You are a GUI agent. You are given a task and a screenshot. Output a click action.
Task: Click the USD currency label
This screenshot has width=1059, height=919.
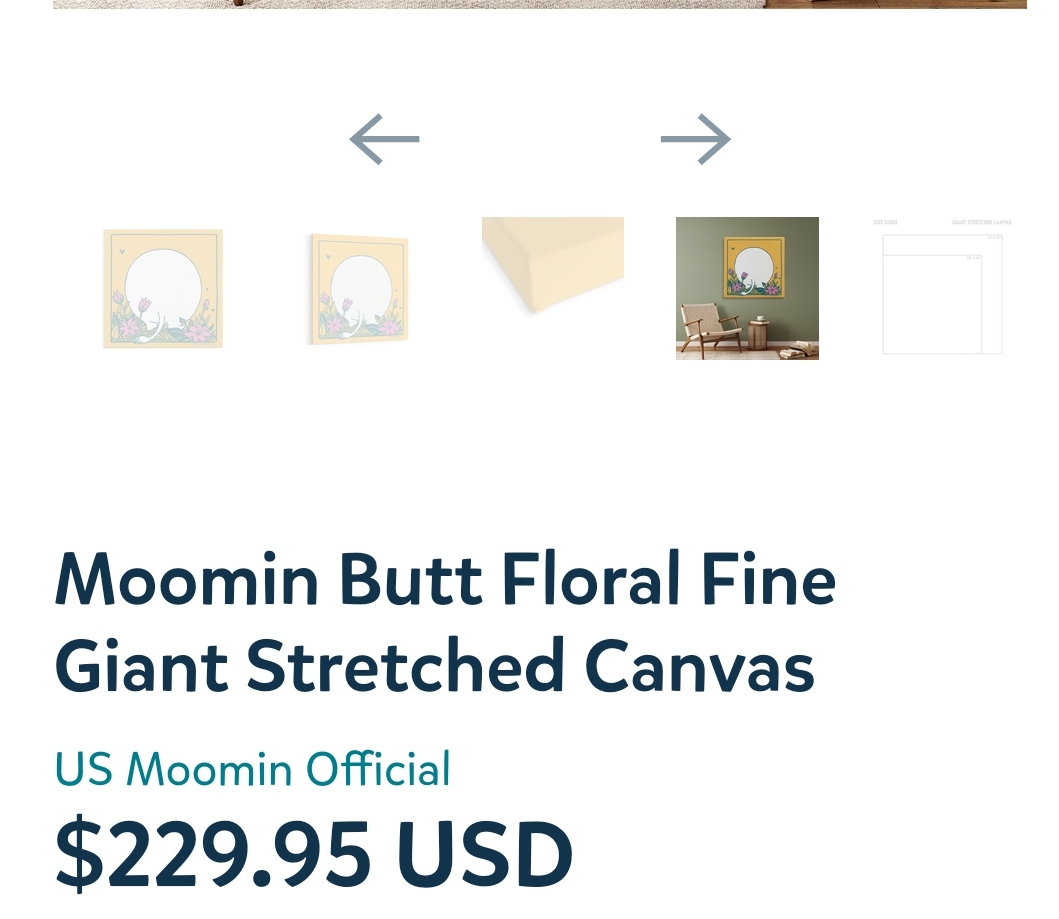(485, 855)
